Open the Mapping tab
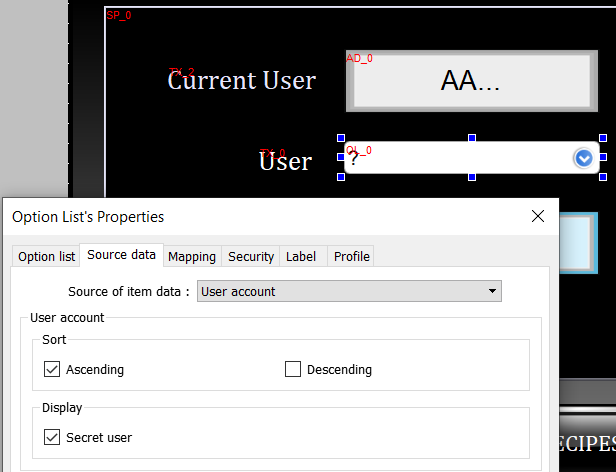616x472 pixels. [191, 256]
